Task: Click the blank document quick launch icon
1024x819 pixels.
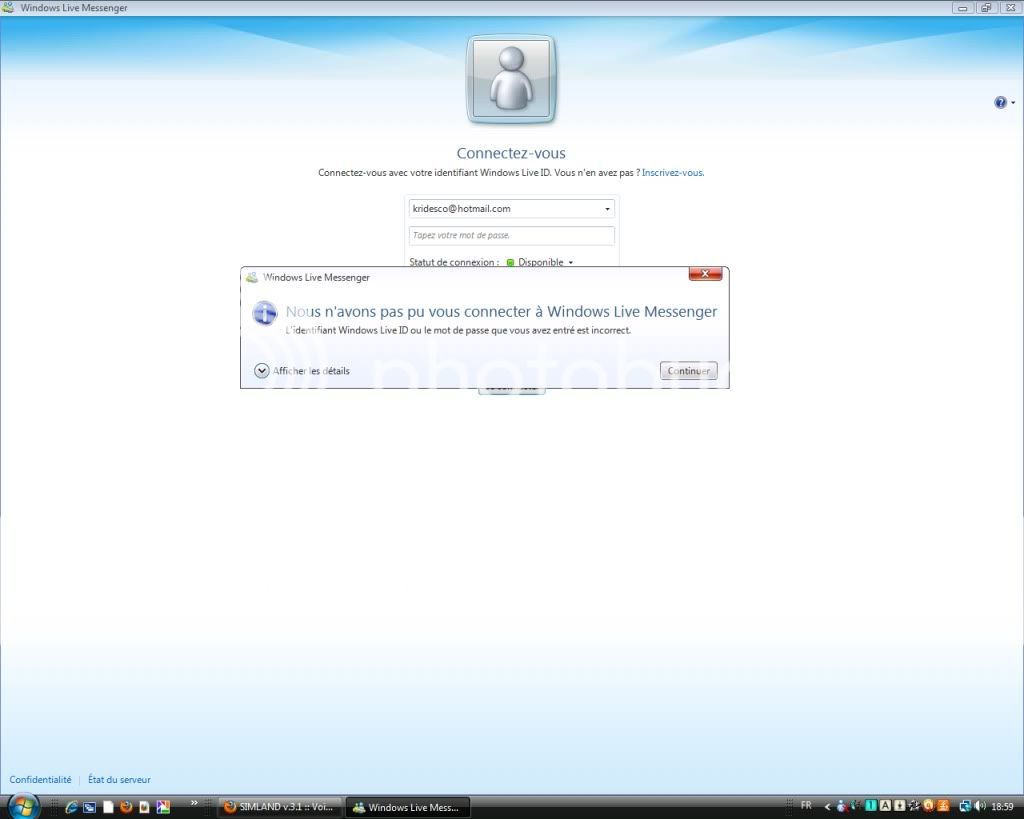Action: point(108,807)
